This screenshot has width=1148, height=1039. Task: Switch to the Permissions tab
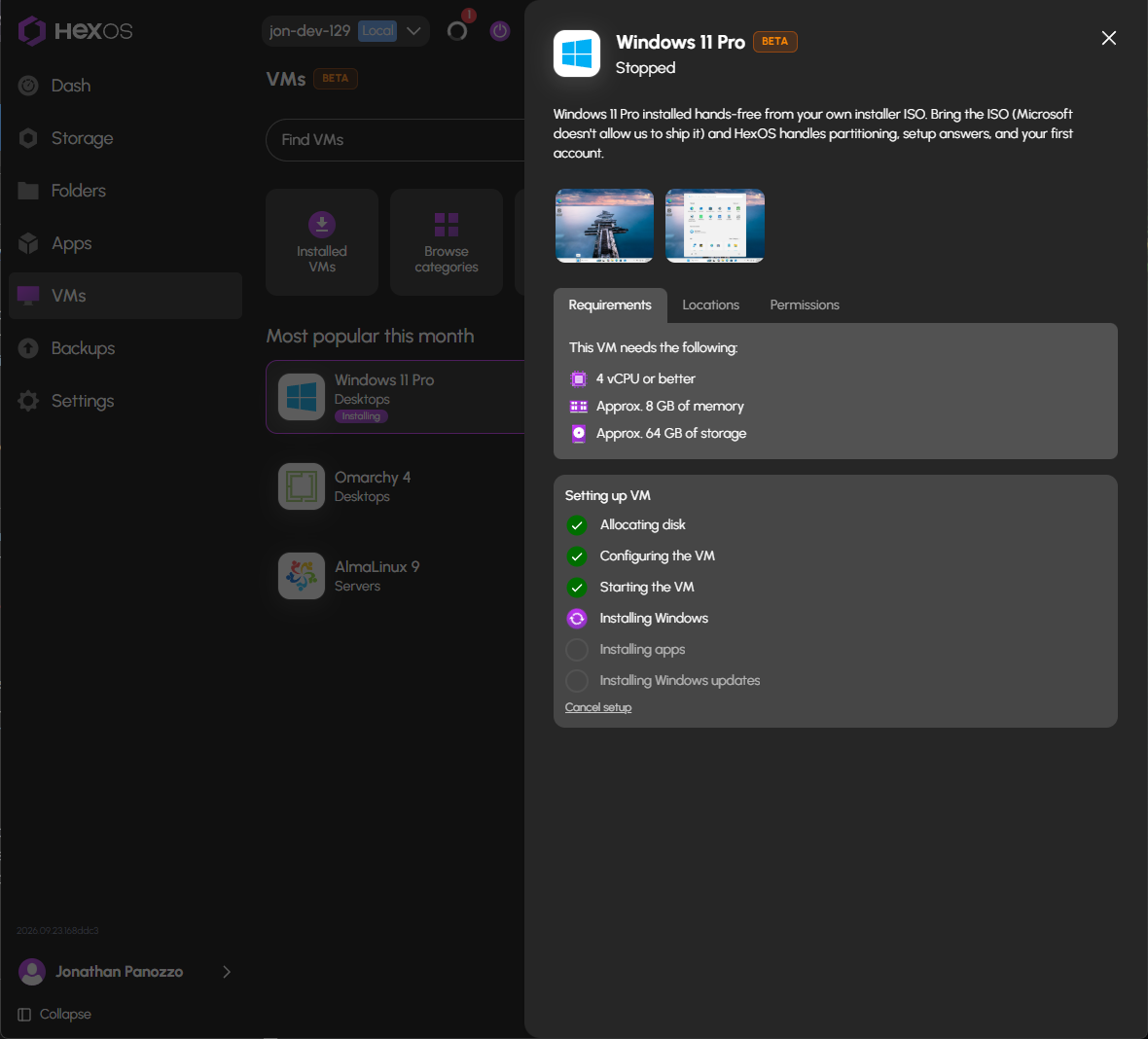point(805,305)
